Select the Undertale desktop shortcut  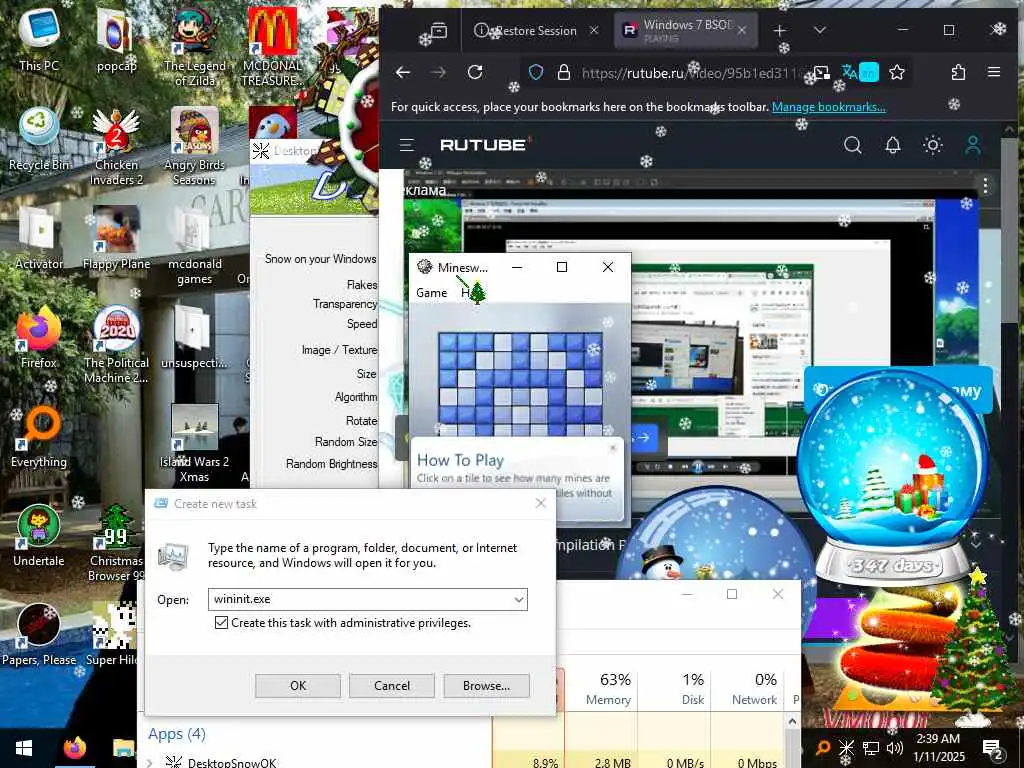pos(39,536)
